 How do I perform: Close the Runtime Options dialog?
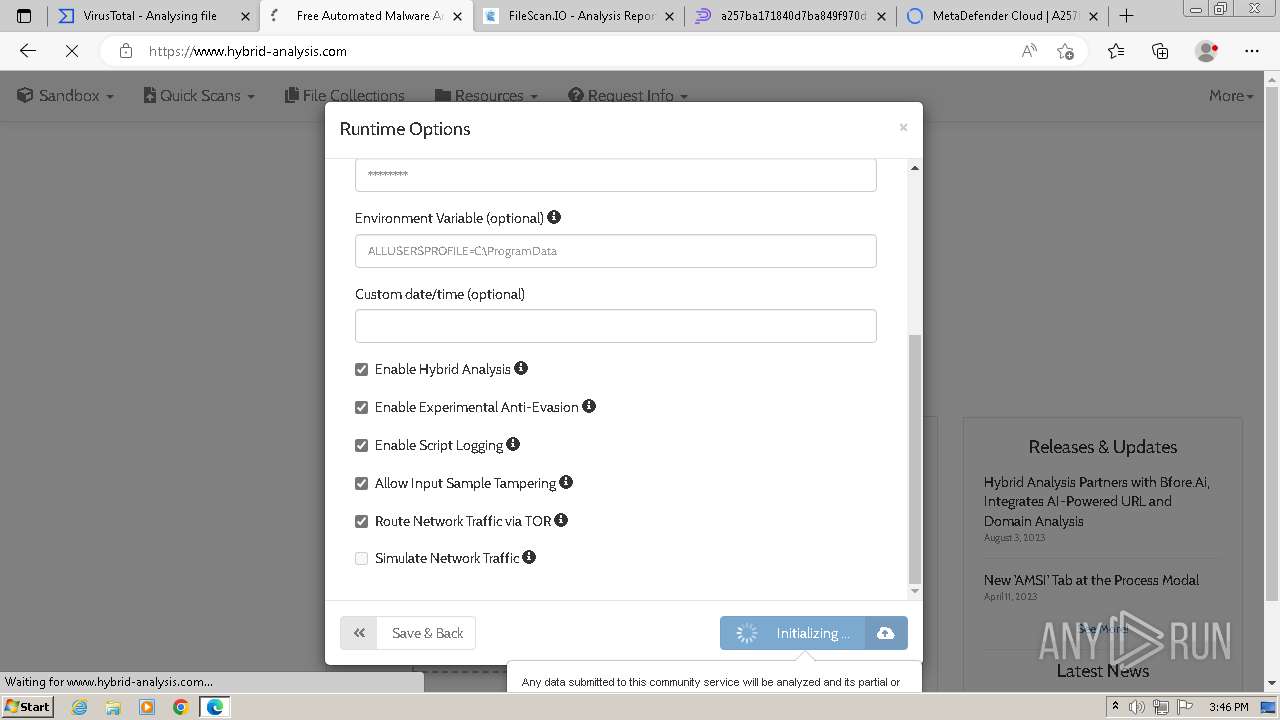point(903,127)
